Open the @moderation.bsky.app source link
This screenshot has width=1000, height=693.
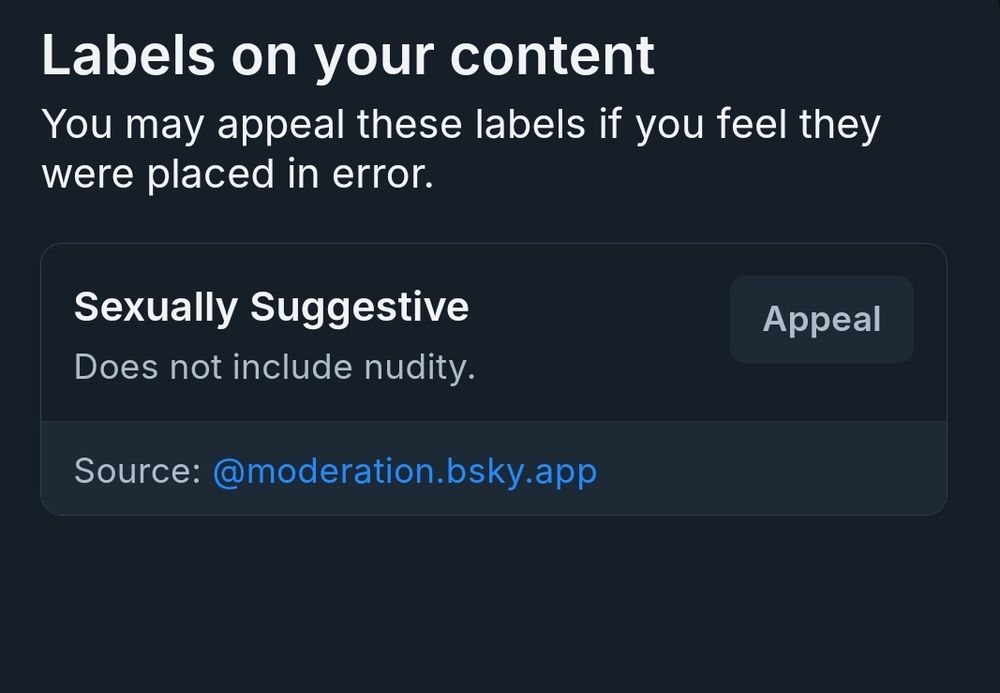click(404, 470)
